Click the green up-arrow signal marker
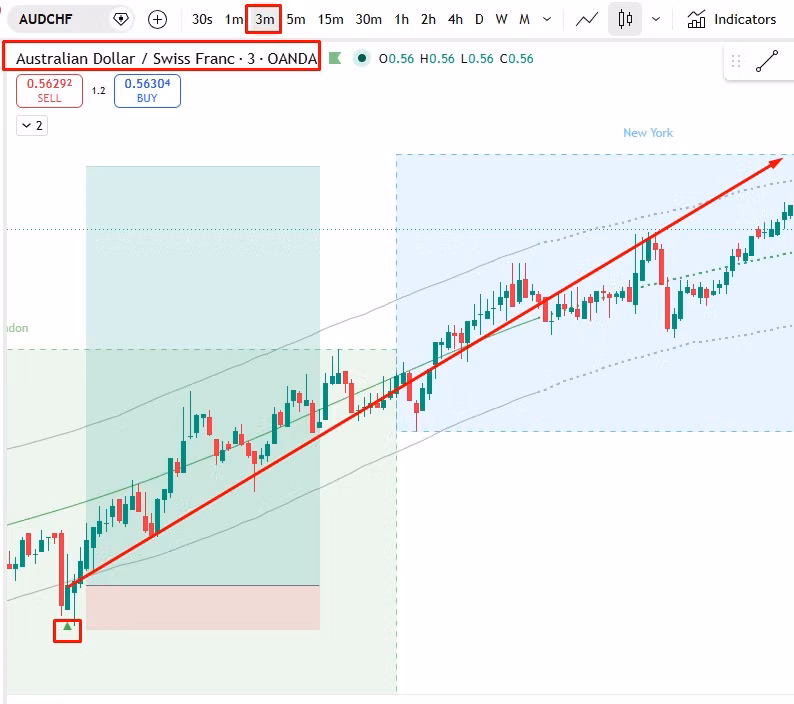 pos(67,627)
